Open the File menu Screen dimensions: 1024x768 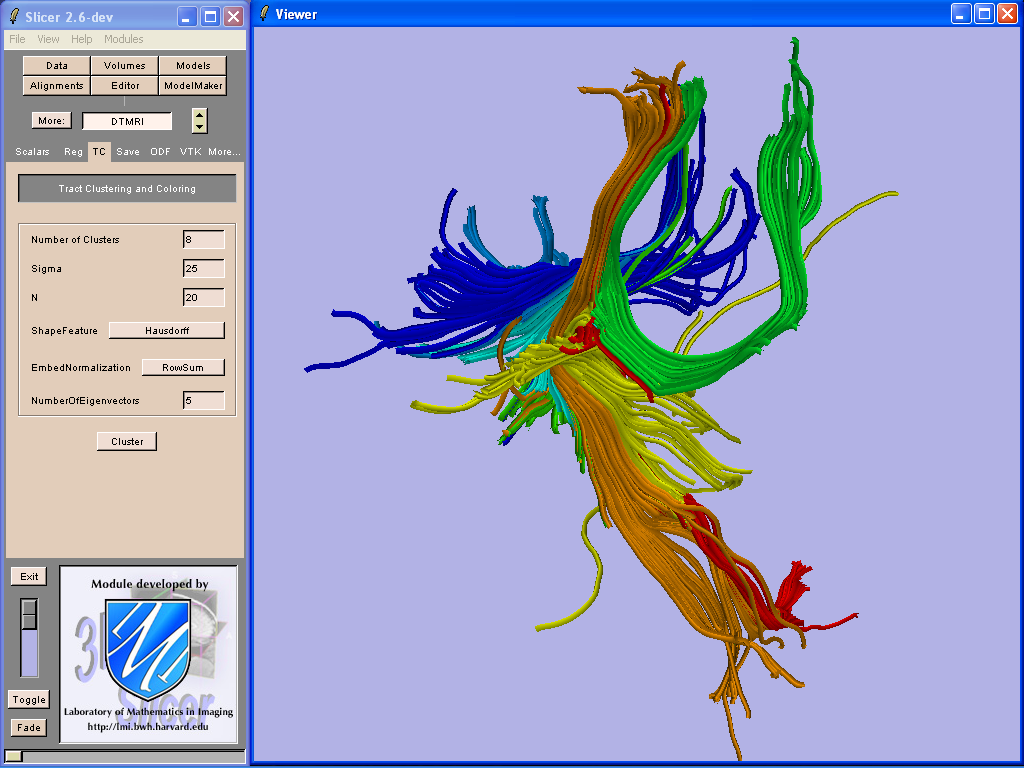click(x=17, y=39)
